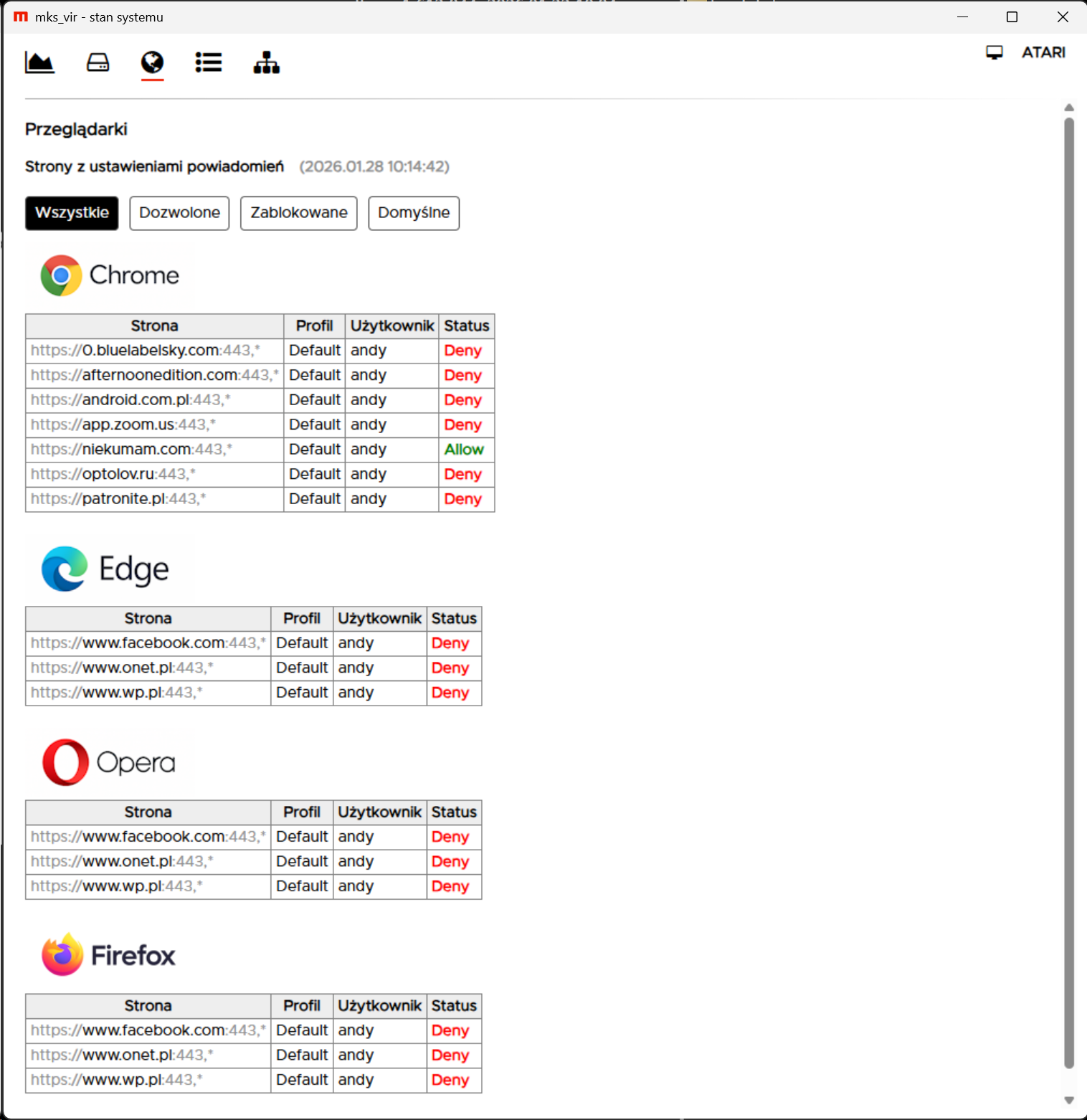Open the list view icon
This screenshot has width=1087, height=1120.
tap(209, 63)
